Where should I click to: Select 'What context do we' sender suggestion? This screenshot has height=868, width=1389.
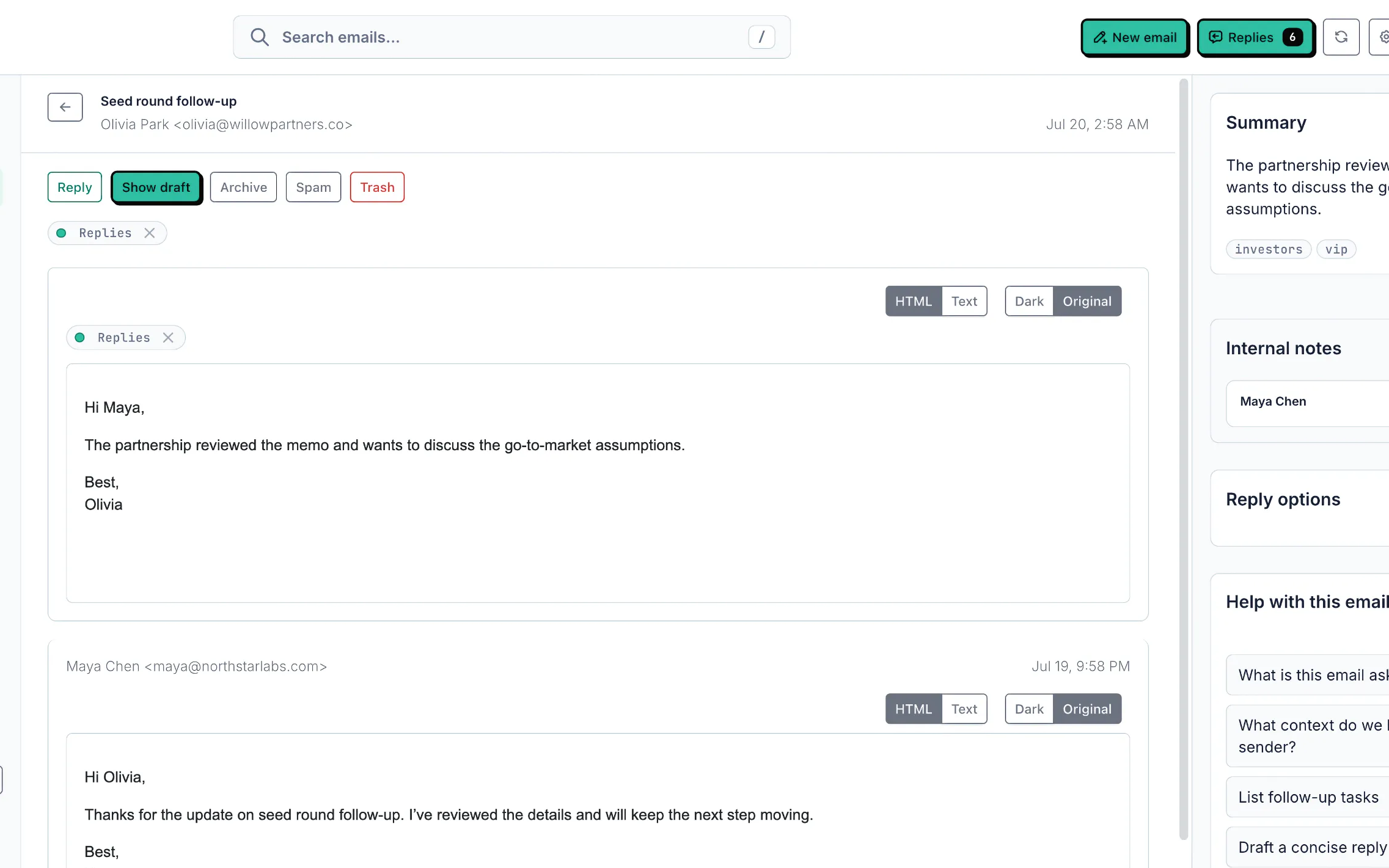coord(1308,736)
